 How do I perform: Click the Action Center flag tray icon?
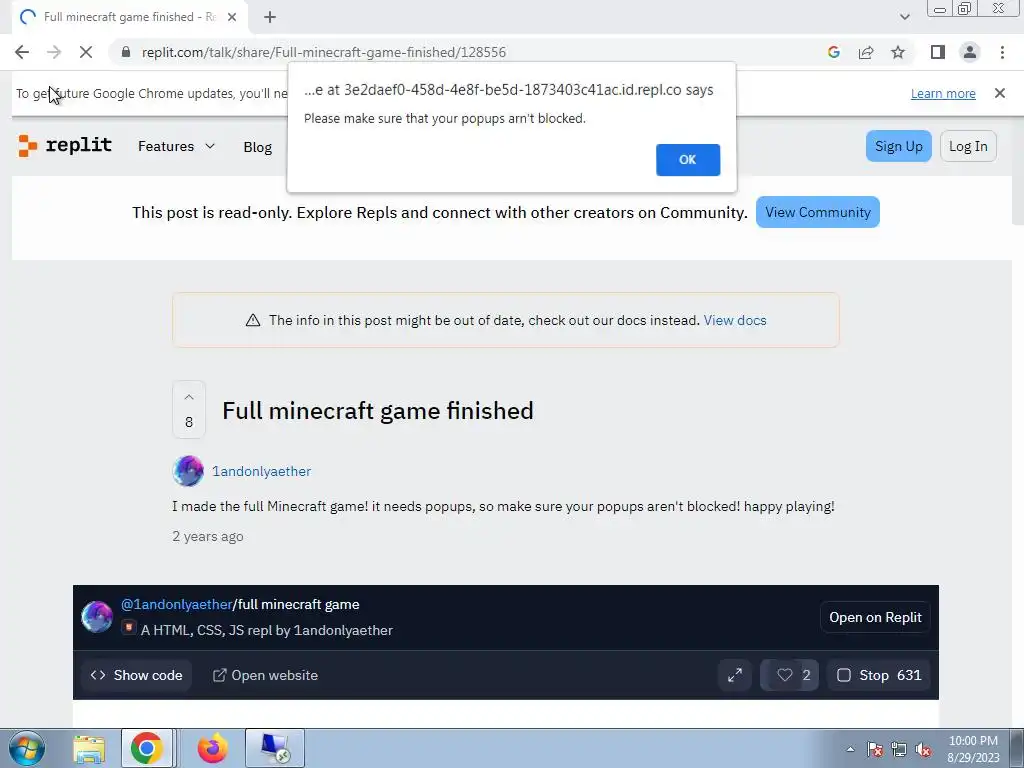click(x=875, y=749)
